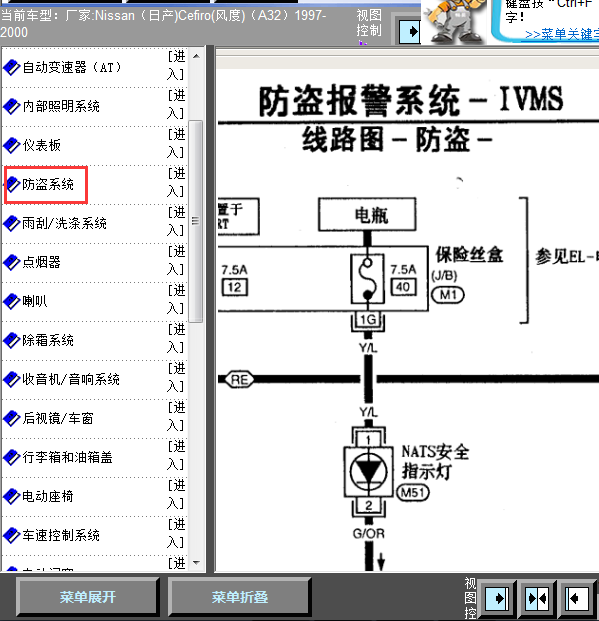Click the NATS安全指示灯 label

pyautogui.click(x=435, y=462)
